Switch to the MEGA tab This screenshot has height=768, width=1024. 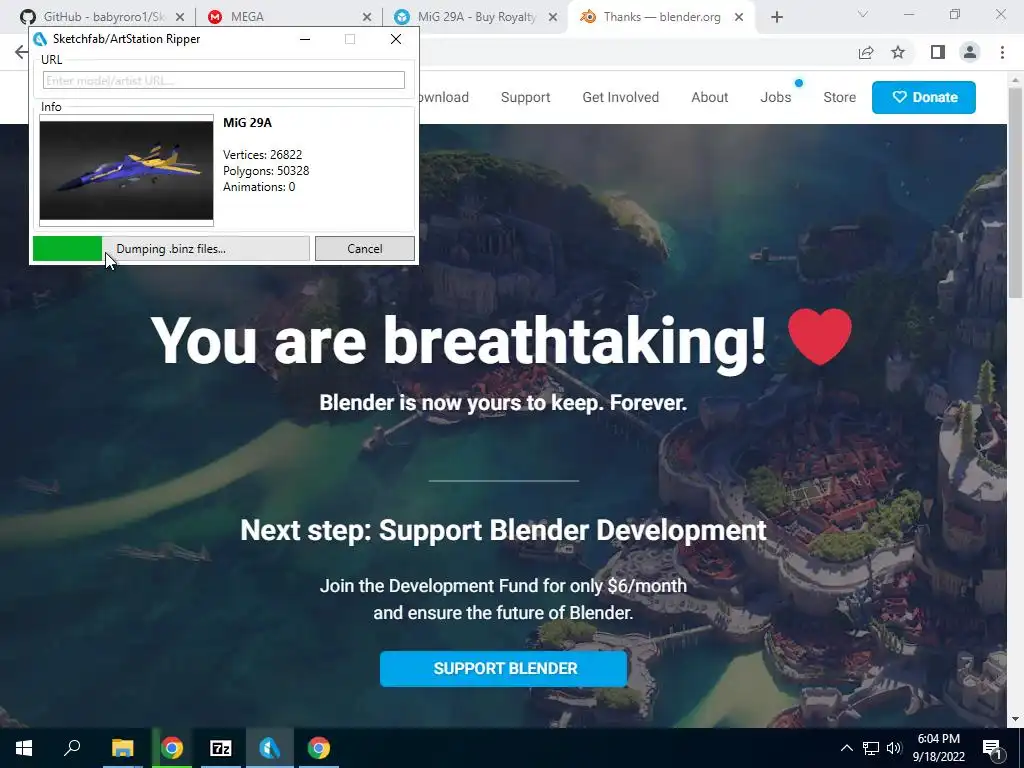click(x=287, y=17)
